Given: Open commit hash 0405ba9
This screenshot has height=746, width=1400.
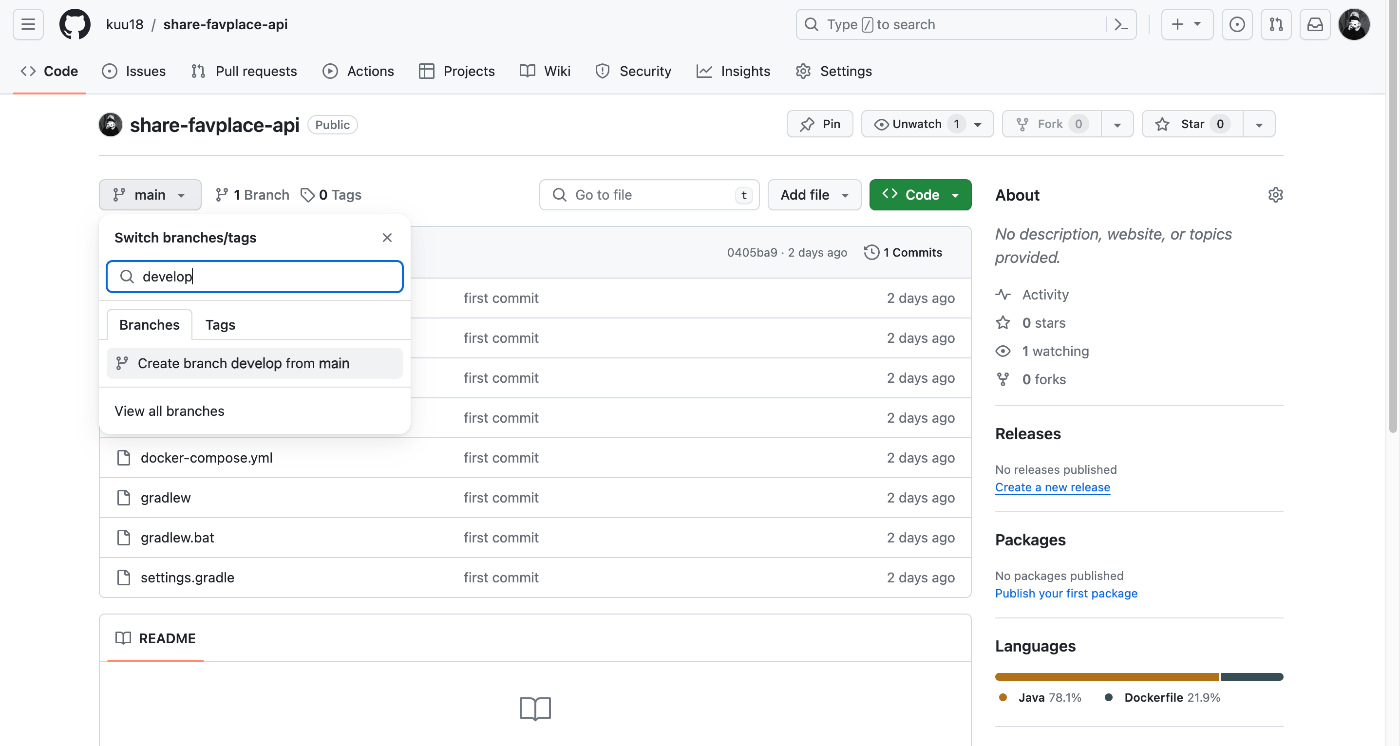Looking at the screenshot, I should pos(752,252).
